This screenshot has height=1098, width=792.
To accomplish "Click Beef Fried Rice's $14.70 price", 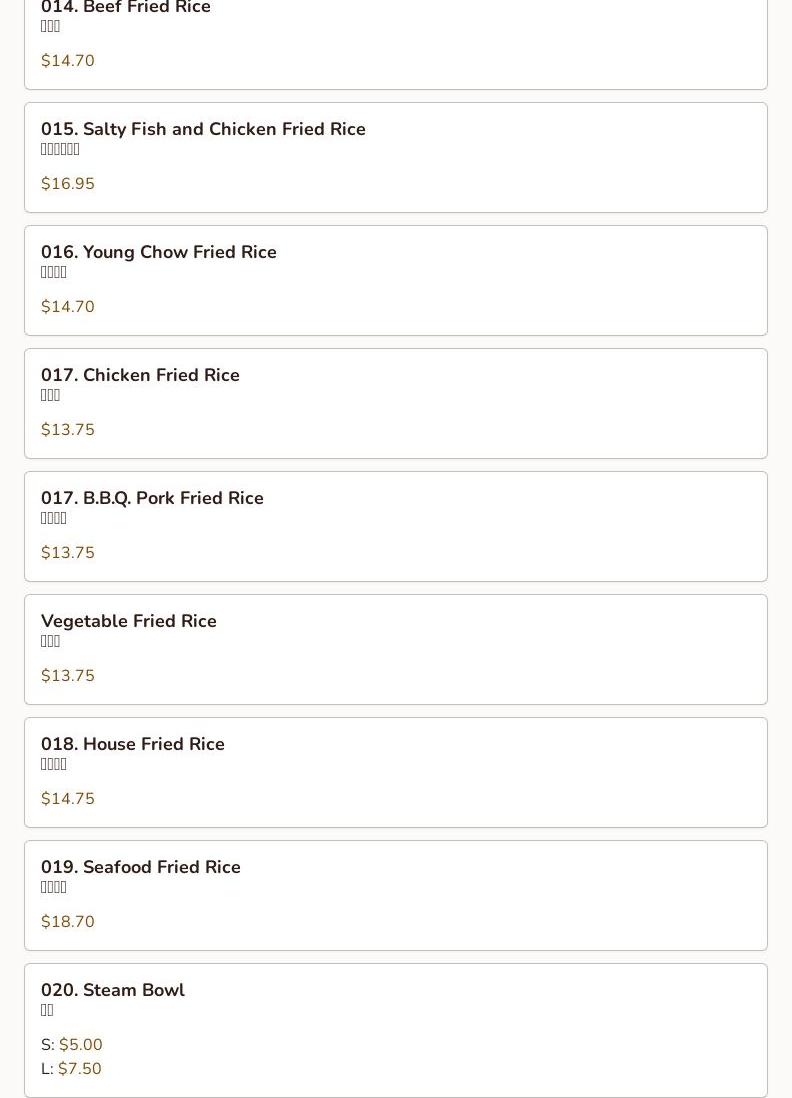I will tap(68, 61).
